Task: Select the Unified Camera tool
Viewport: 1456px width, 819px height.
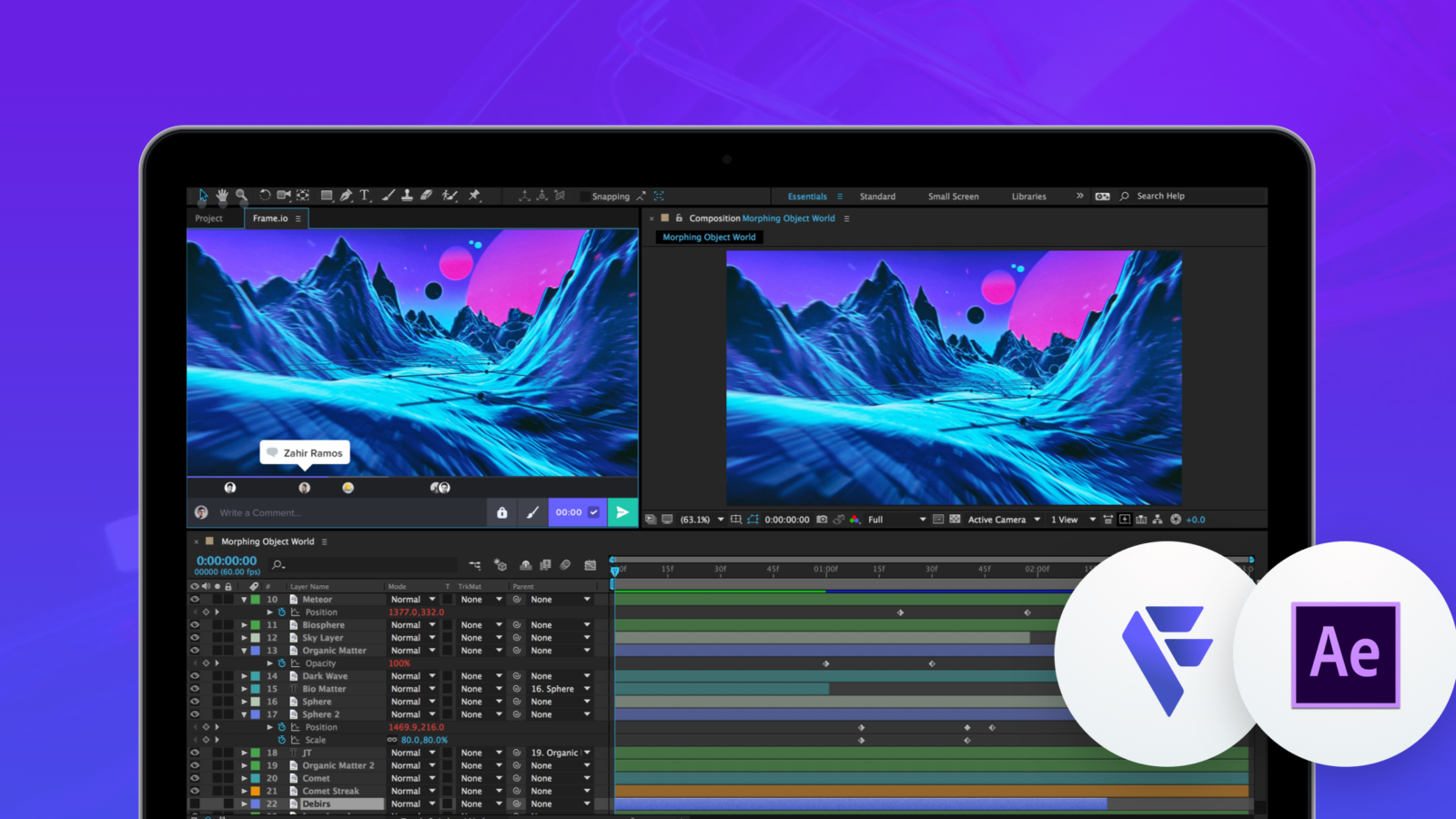Action: pos(284,196)
